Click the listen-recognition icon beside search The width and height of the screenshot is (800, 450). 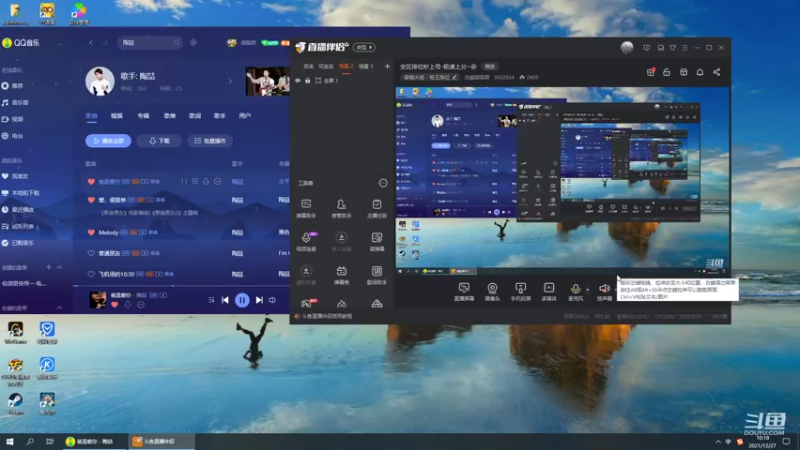(193, 43)
